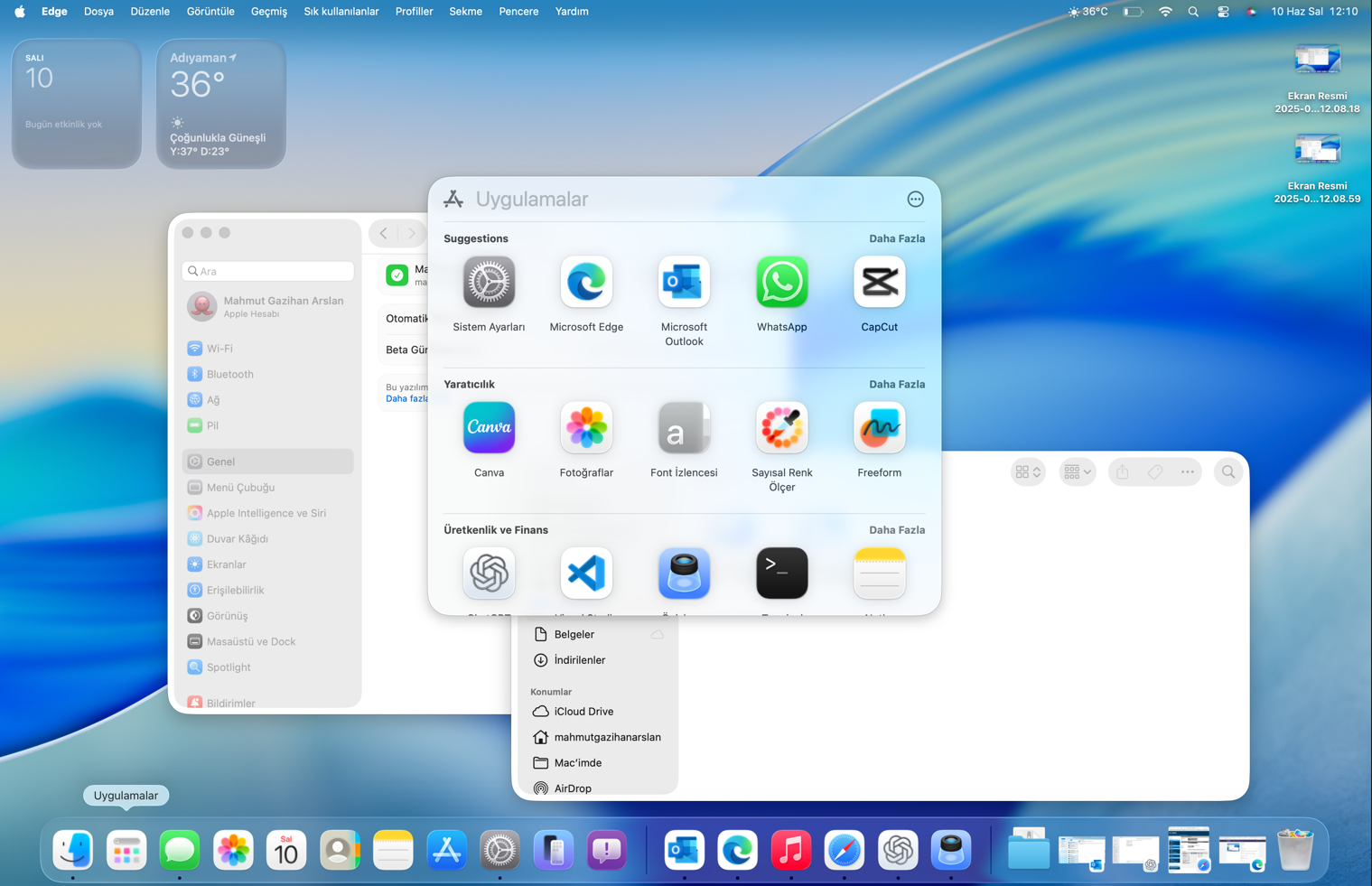Image resolution: width=1372 pixels, height=886 pixels.
Task: Open the Görüntüle menu
Action: pyautogui.click(x=210, y=12)
